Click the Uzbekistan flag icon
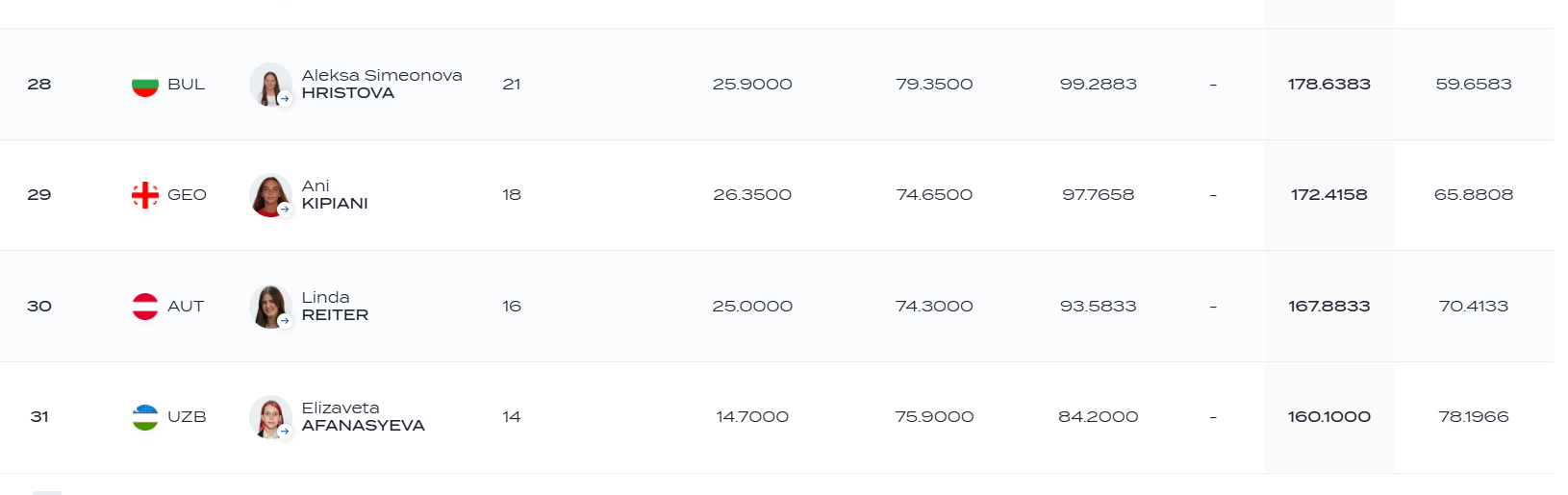 coord(145,417)
